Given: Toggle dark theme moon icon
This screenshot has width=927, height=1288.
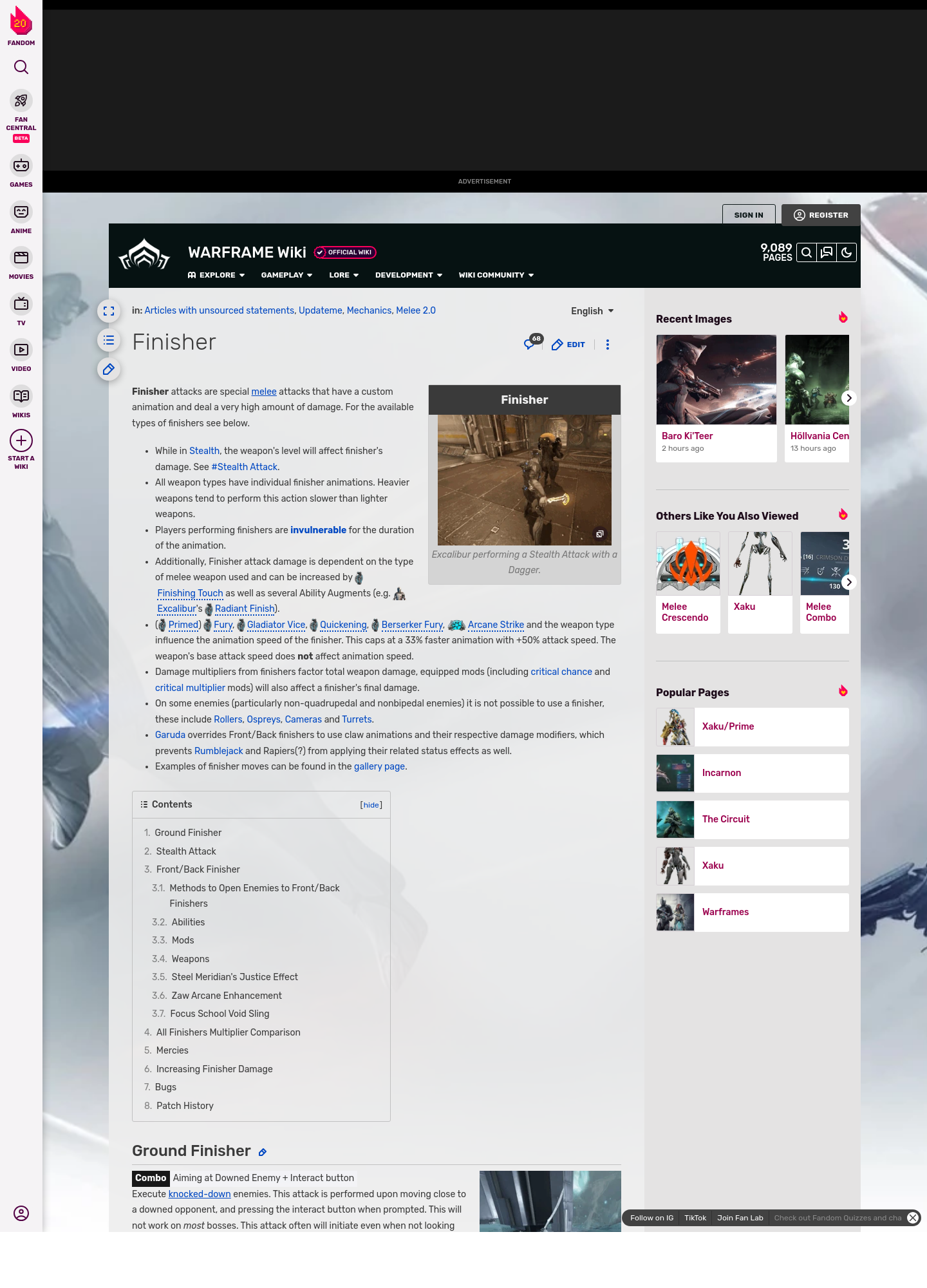Looking at the screenshot, I should (847, 252).
